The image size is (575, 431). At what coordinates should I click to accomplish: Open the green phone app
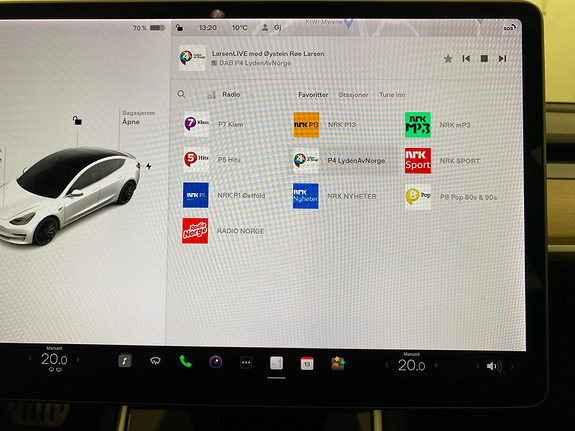[186, 362]
